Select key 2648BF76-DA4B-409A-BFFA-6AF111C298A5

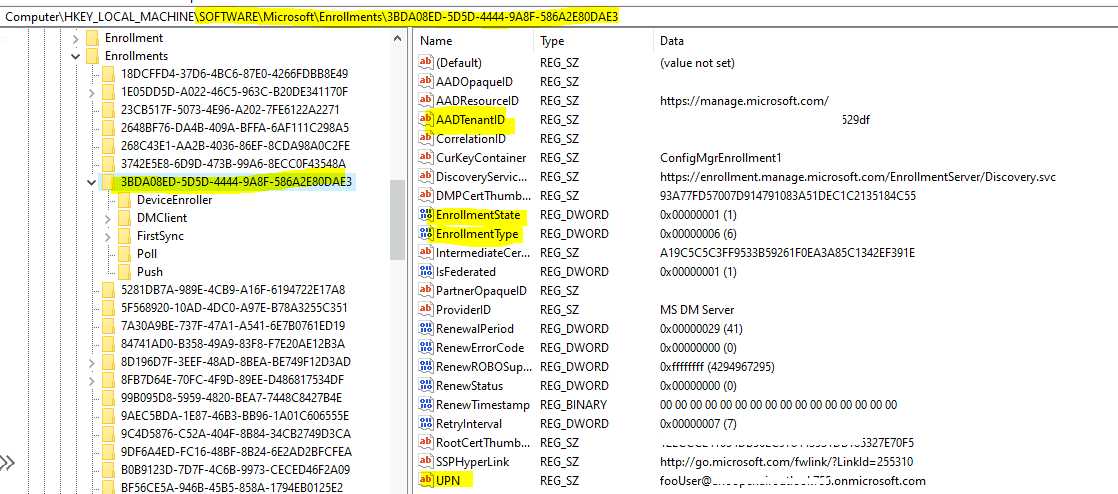coord(235,128)
